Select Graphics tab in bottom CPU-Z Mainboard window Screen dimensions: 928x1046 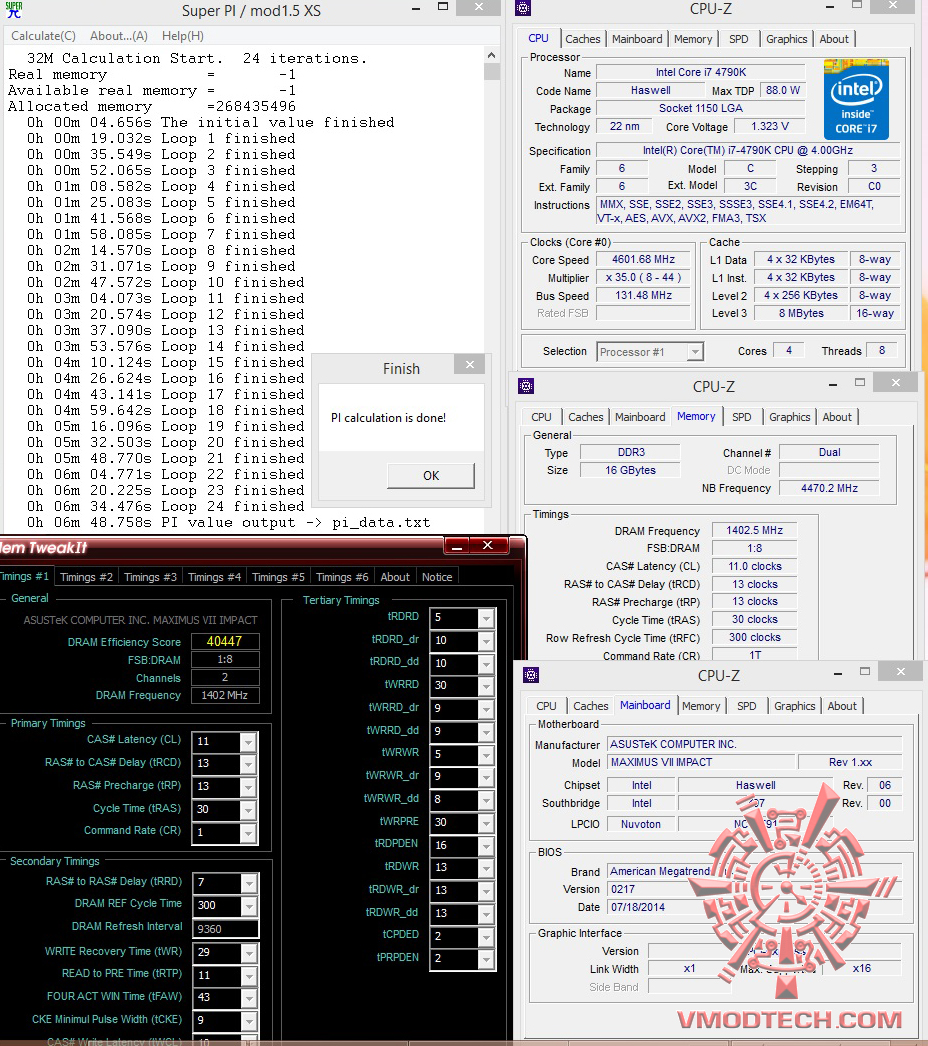(795, 706)
